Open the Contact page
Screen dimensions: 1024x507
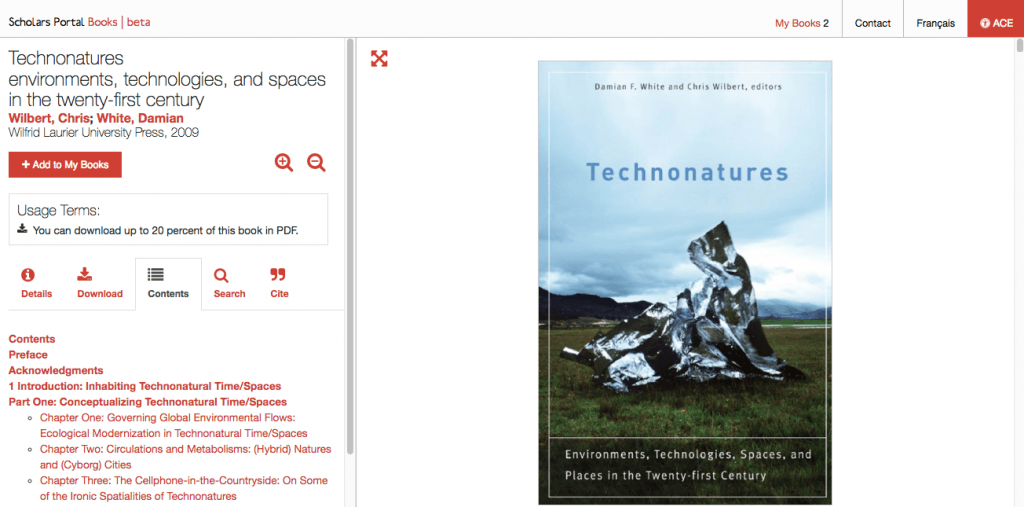click(872, 24)
